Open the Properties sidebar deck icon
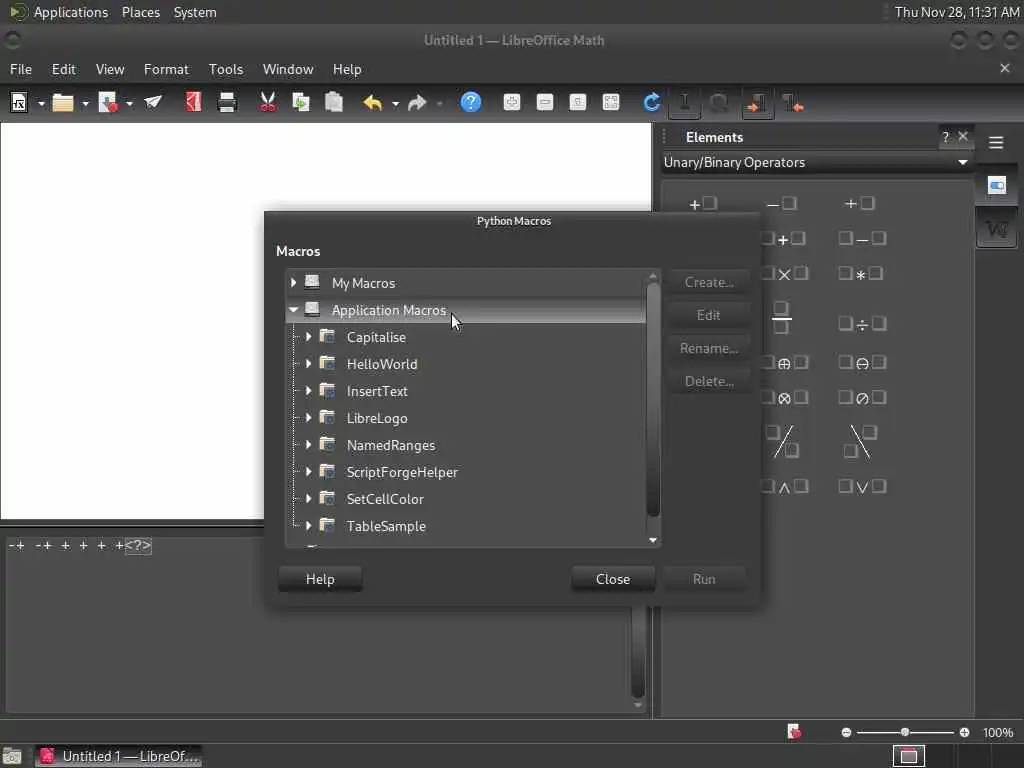The width and height of the screenshot is (1024, 768). pyautogui.click(x=997, y=186)
